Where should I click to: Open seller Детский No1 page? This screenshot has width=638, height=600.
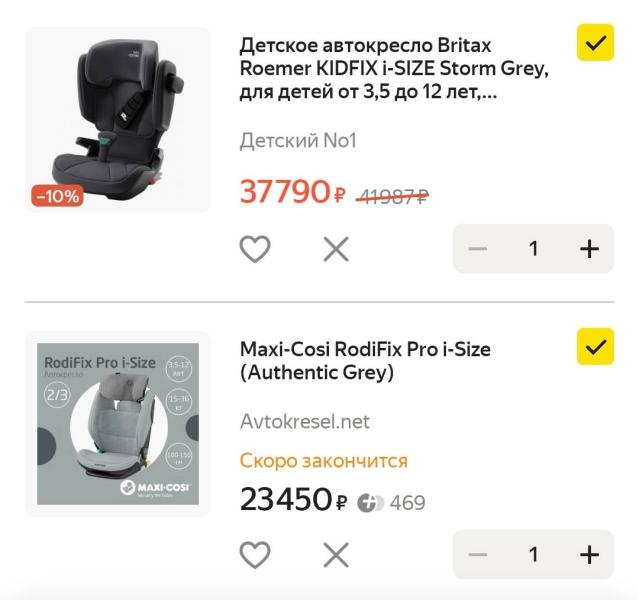coord(298,141)
